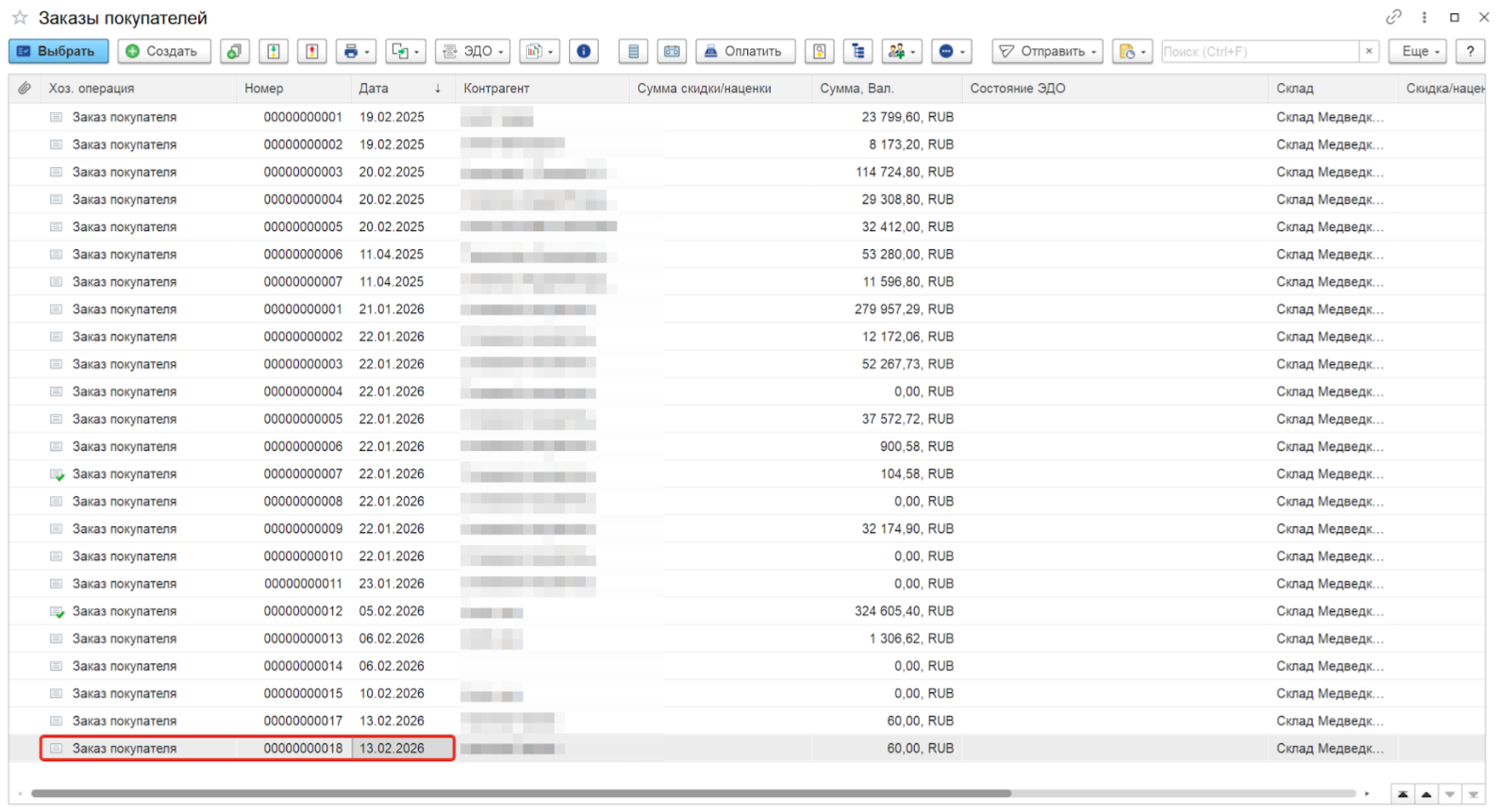Click the paperclip attachments column header
This screenshot has height=812, width=1499.
click(25, 88)
